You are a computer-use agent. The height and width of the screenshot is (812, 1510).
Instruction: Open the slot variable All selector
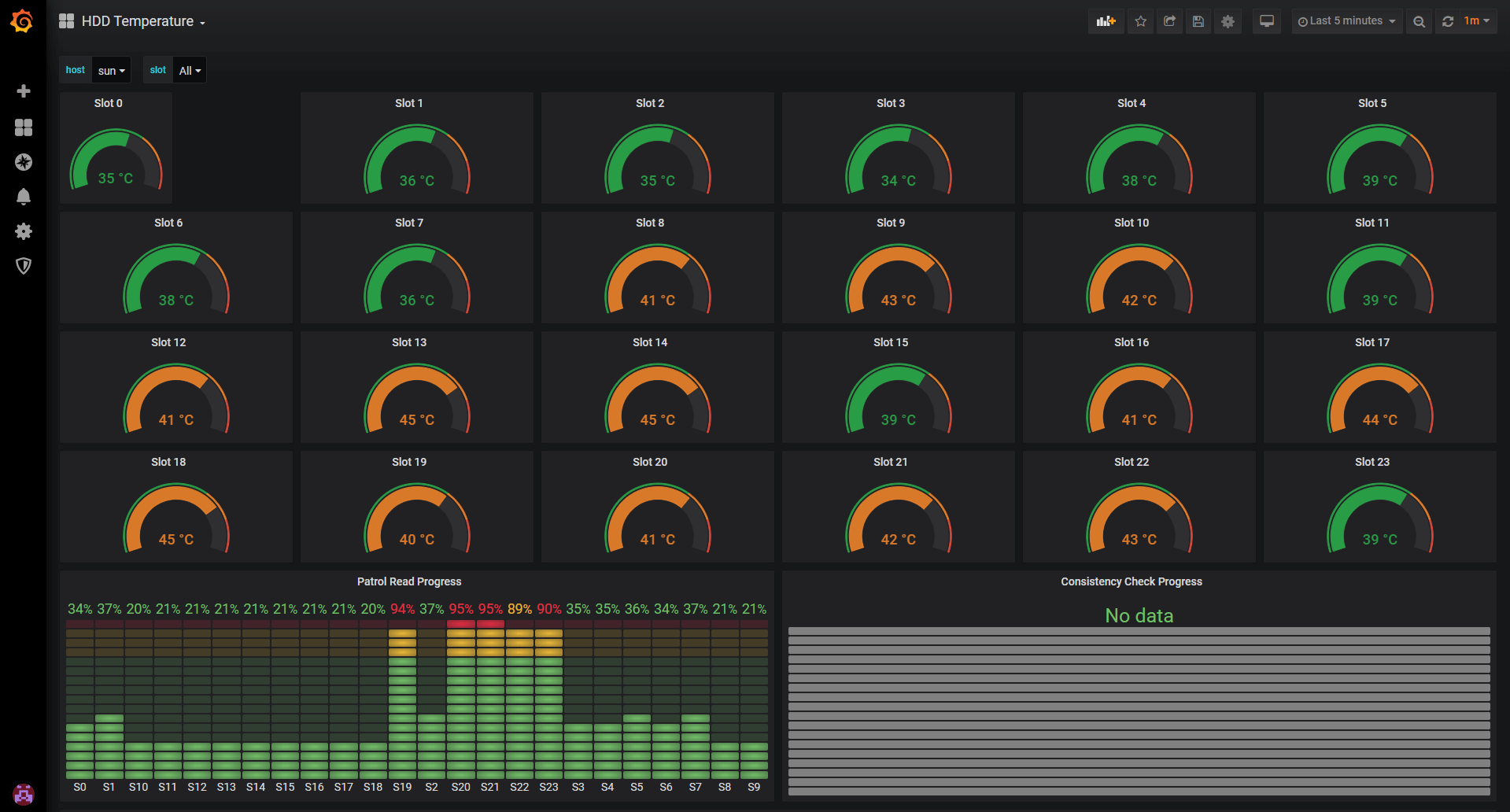189,70
